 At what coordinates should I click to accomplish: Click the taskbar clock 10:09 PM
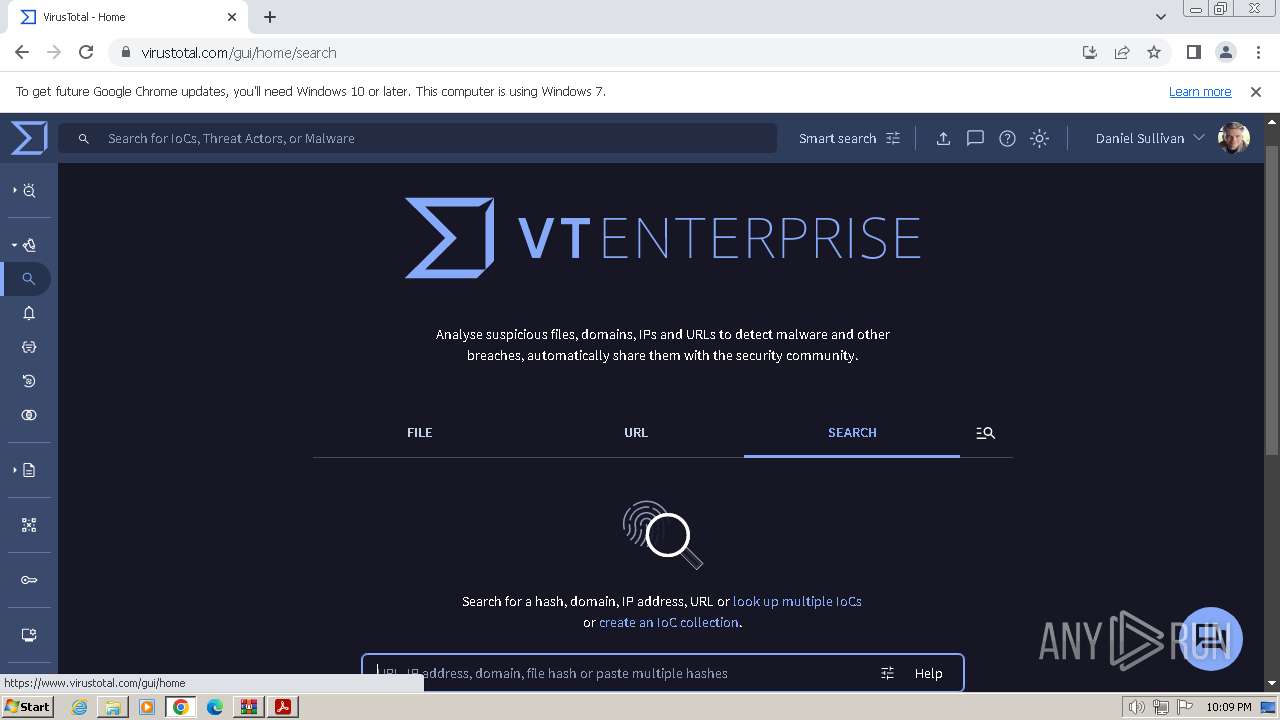(1228, 707)
